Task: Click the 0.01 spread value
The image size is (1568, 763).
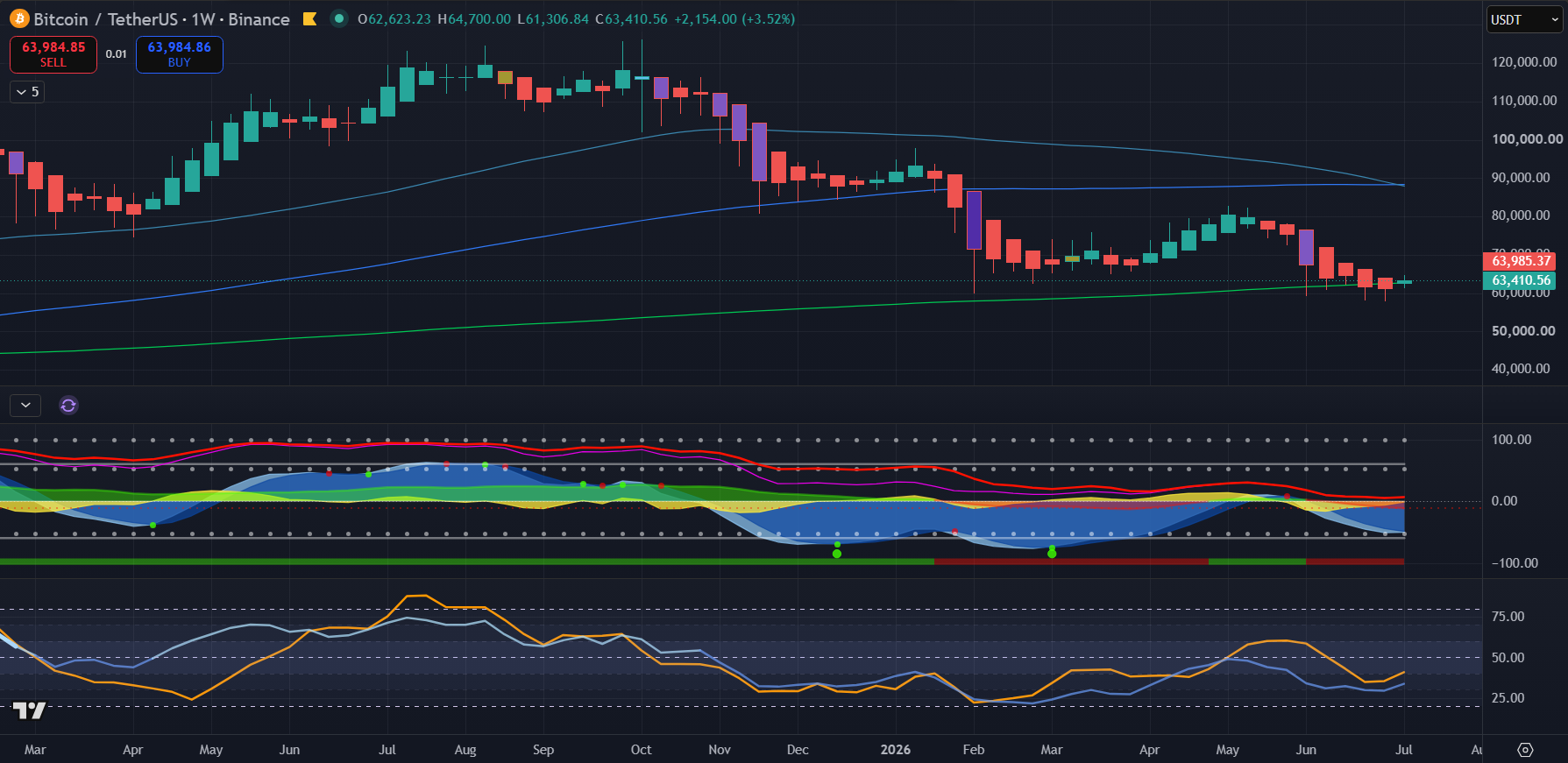Action: click(117, 54)
